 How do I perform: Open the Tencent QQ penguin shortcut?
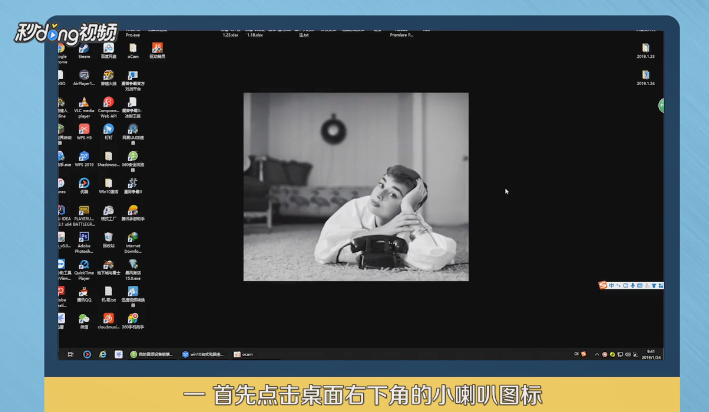84,294
